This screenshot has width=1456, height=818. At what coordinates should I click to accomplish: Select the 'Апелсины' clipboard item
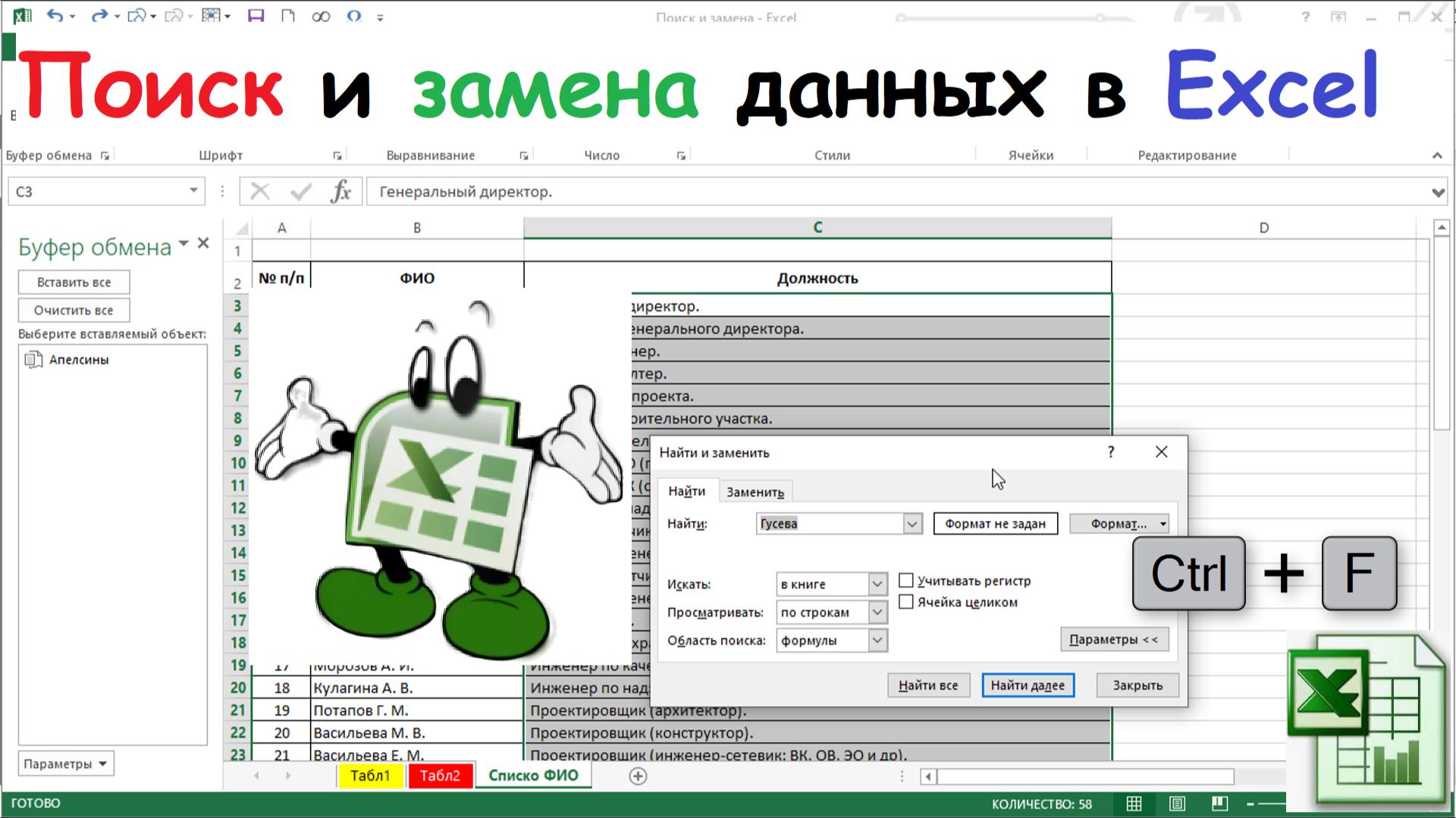click(79, 359)
